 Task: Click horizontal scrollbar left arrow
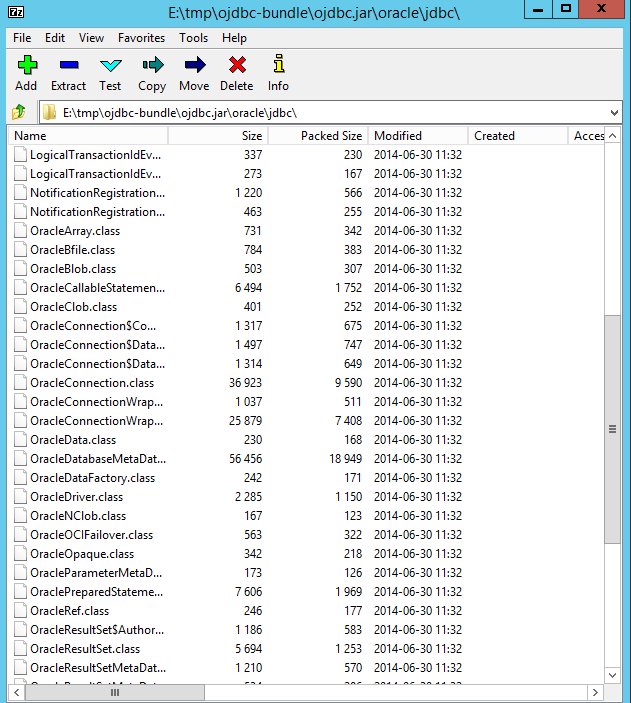tap(17, 692)
